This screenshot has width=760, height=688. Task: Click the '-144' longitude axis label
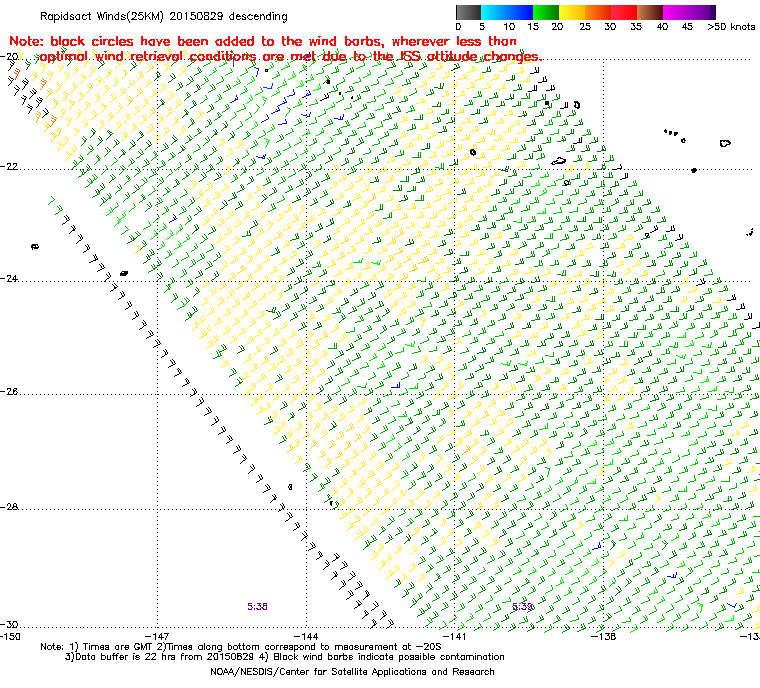[x=306, y=636]
